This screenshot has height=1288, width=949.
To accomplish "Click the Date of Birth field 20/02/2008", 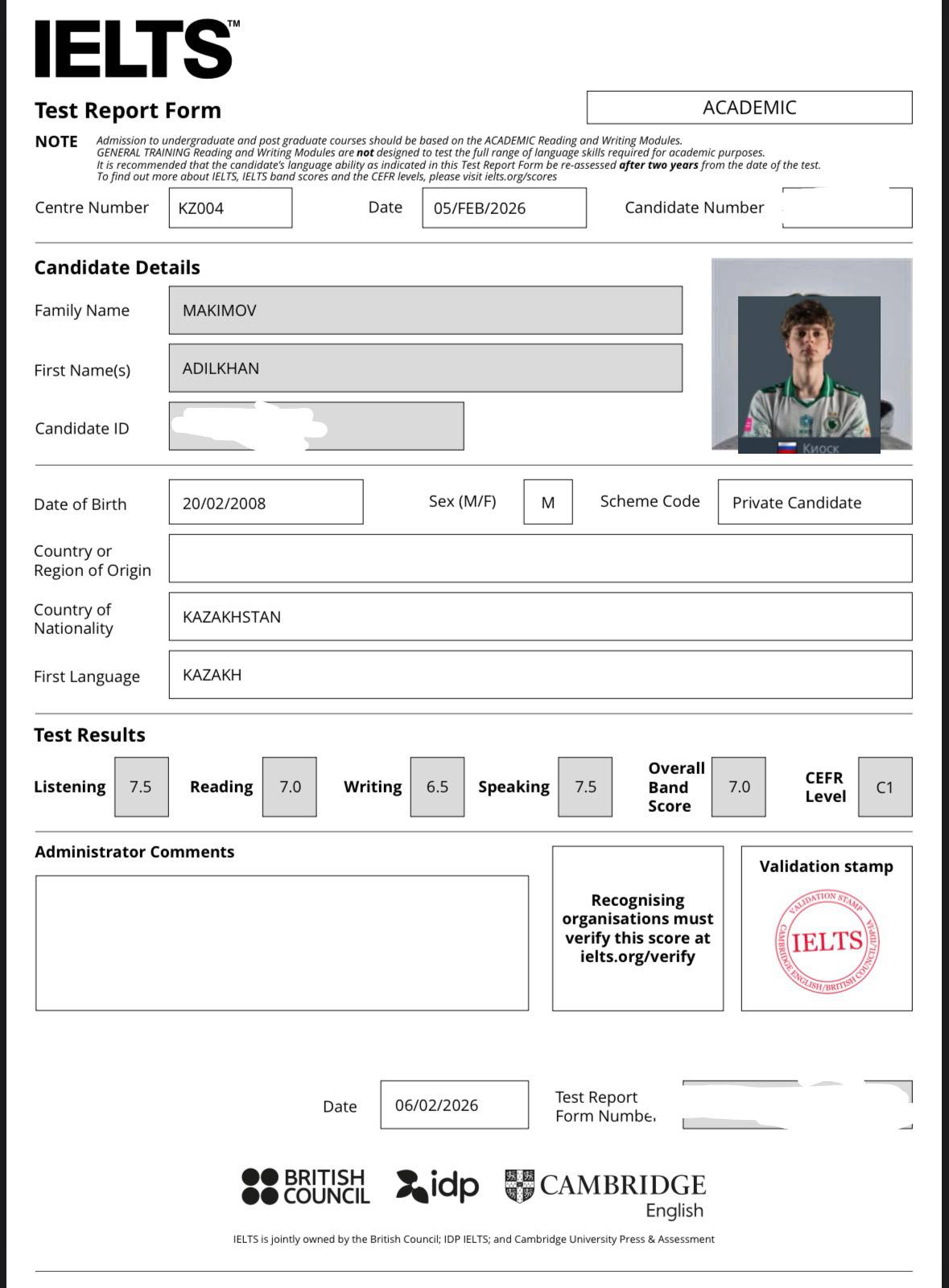I will pyautogui.click(x=266, y=502).
